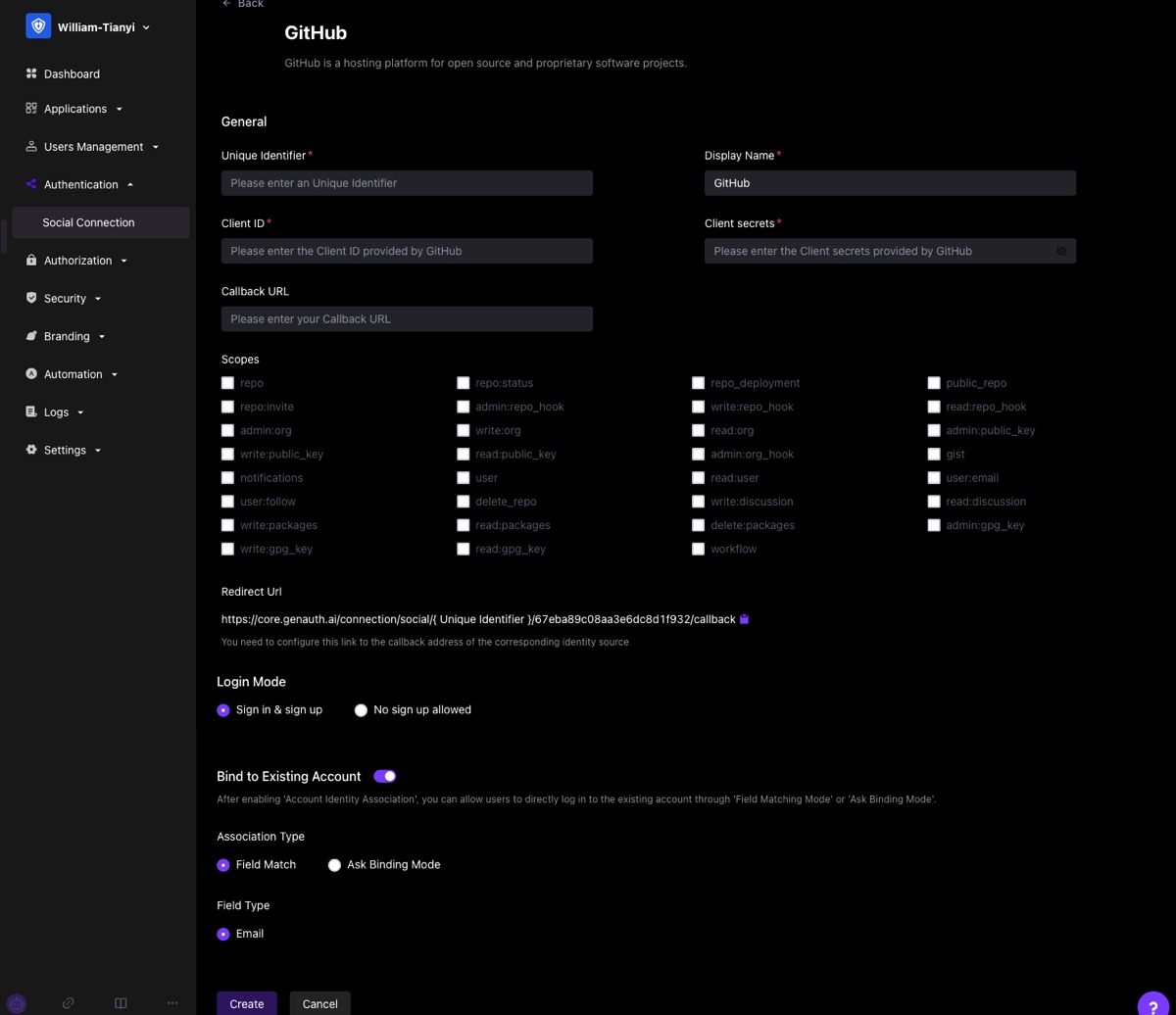Expand the Users Management submenu arrow
The image size is (1176, 1015).
(156, 147)
